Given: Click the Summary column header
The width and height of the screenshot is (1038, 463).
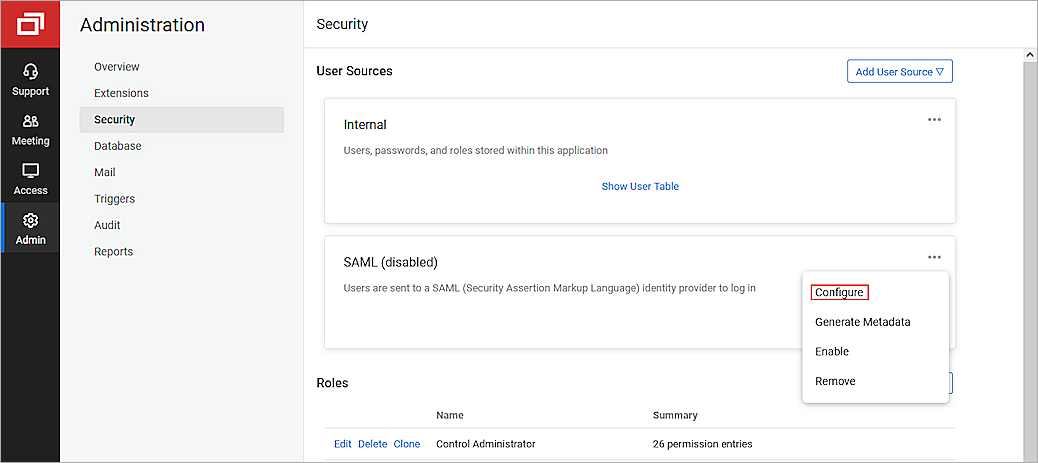Looking at the screenshot, I should click(x=675, y=415).
